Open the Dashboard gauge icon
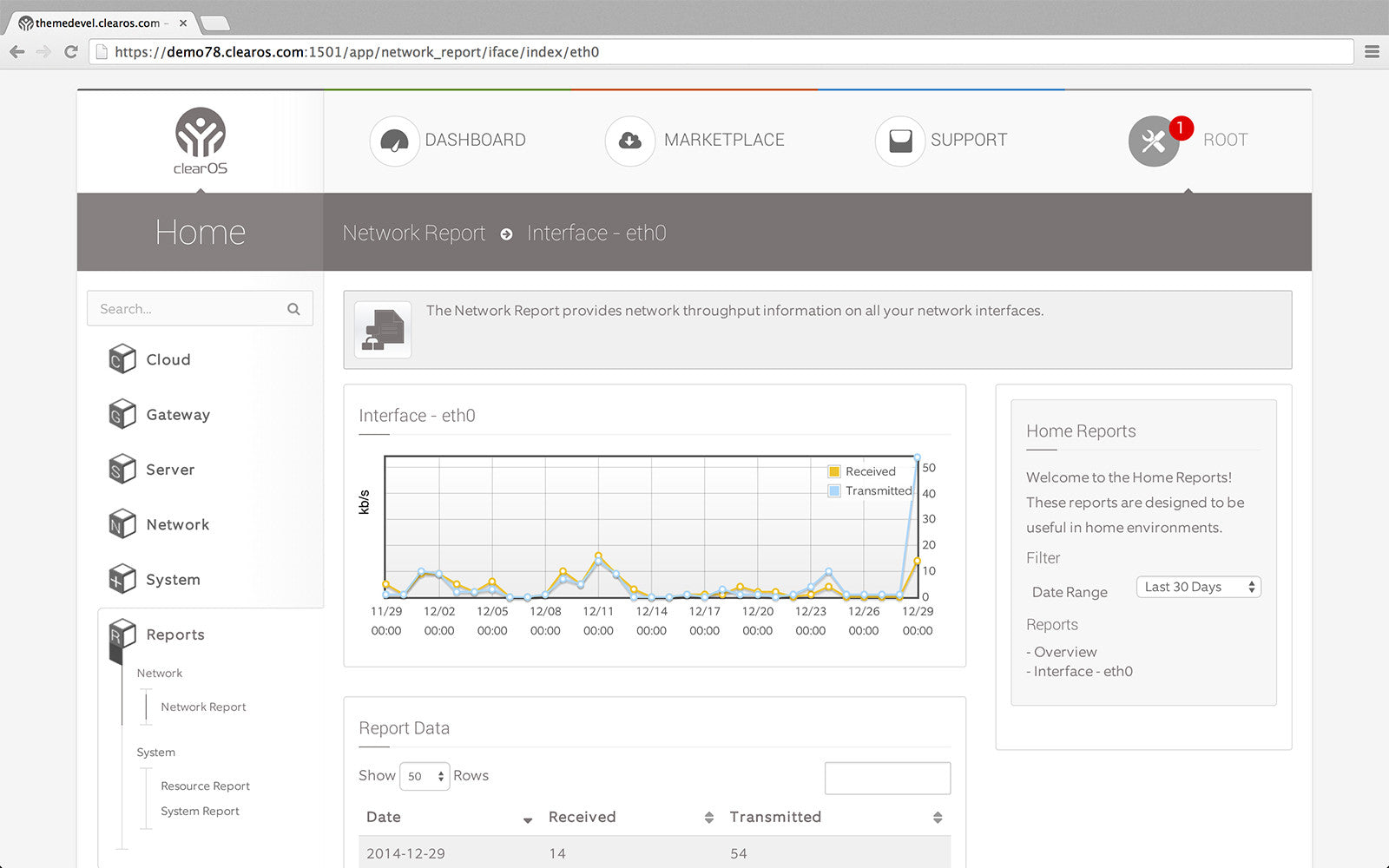Screen dimensions: 1389x868 (x=394, y=141)
